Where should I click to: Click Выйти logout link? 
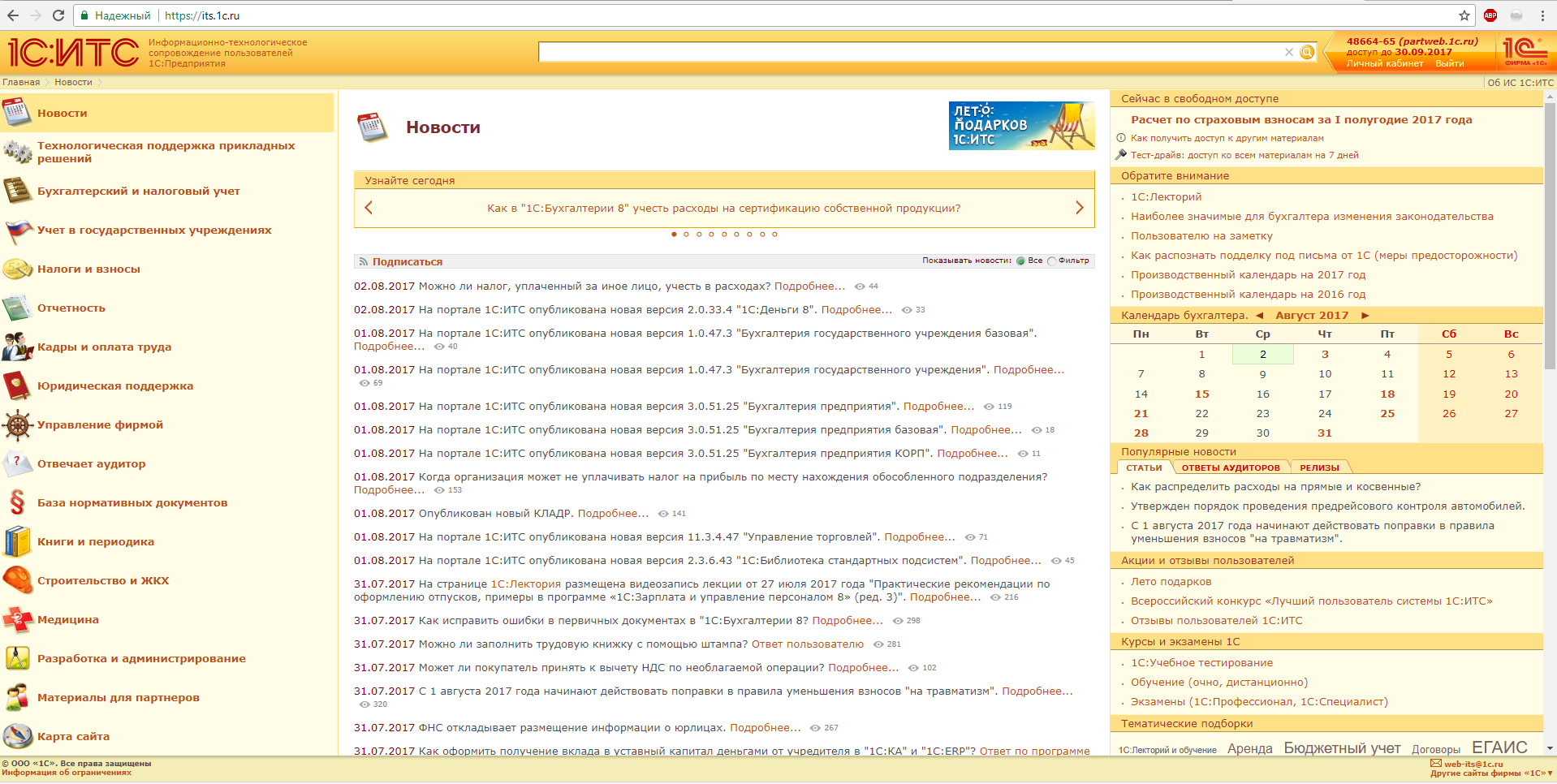click(1450, 63)
